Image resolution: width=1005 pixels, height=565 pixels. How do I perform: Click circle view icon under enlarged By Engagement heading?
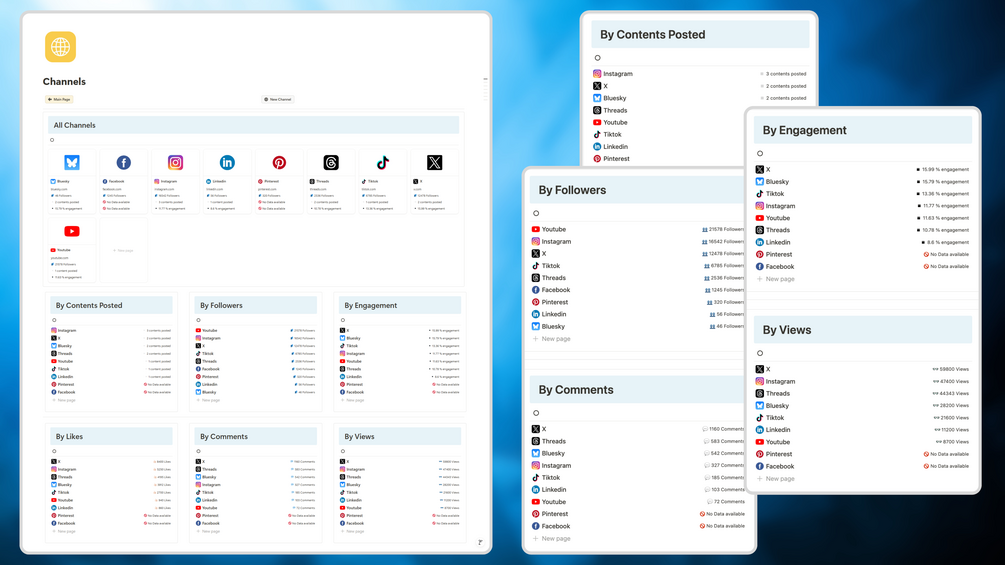pos(760,154)
